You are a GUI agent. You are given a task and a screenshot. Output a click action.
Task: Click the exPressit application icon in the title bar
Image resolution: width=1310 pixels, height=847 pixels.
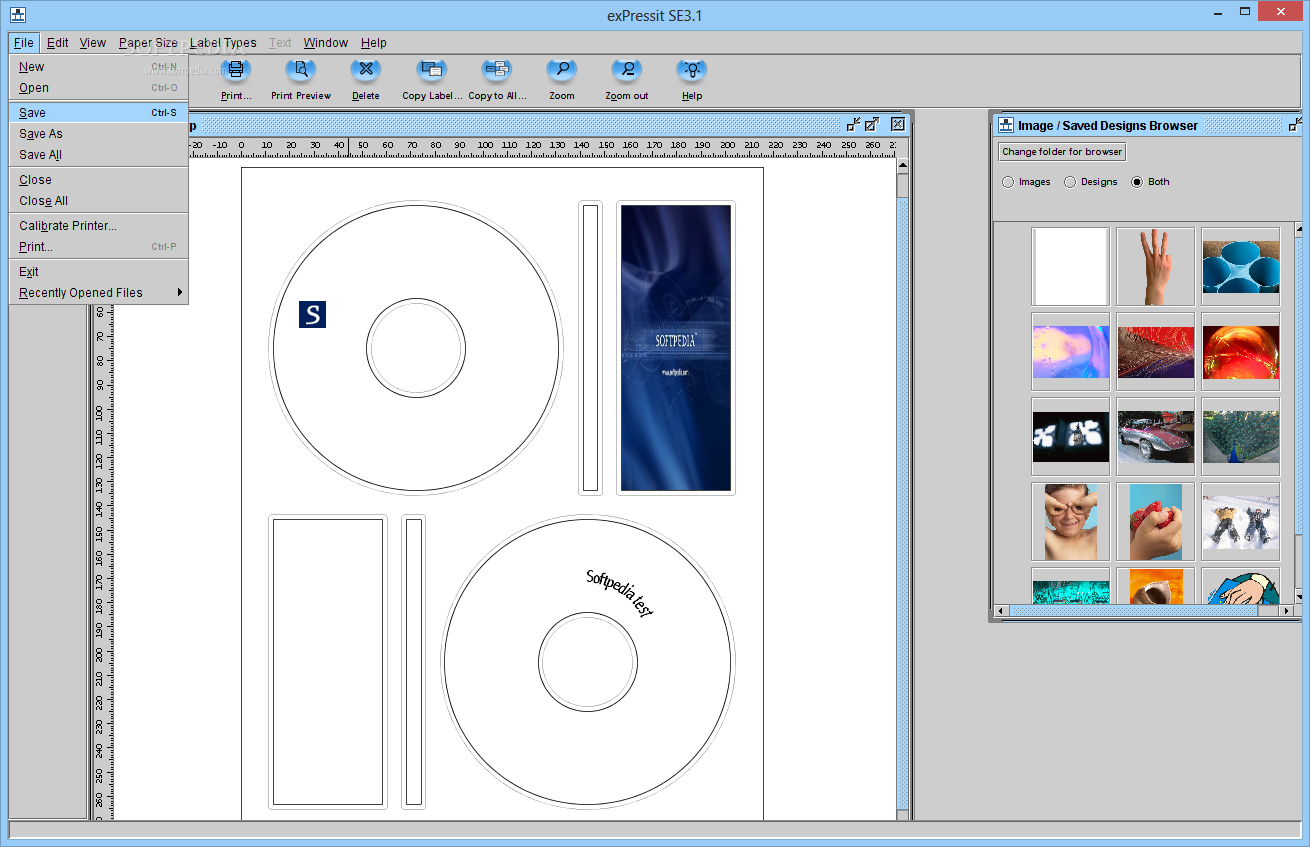[x=18, y=15]
